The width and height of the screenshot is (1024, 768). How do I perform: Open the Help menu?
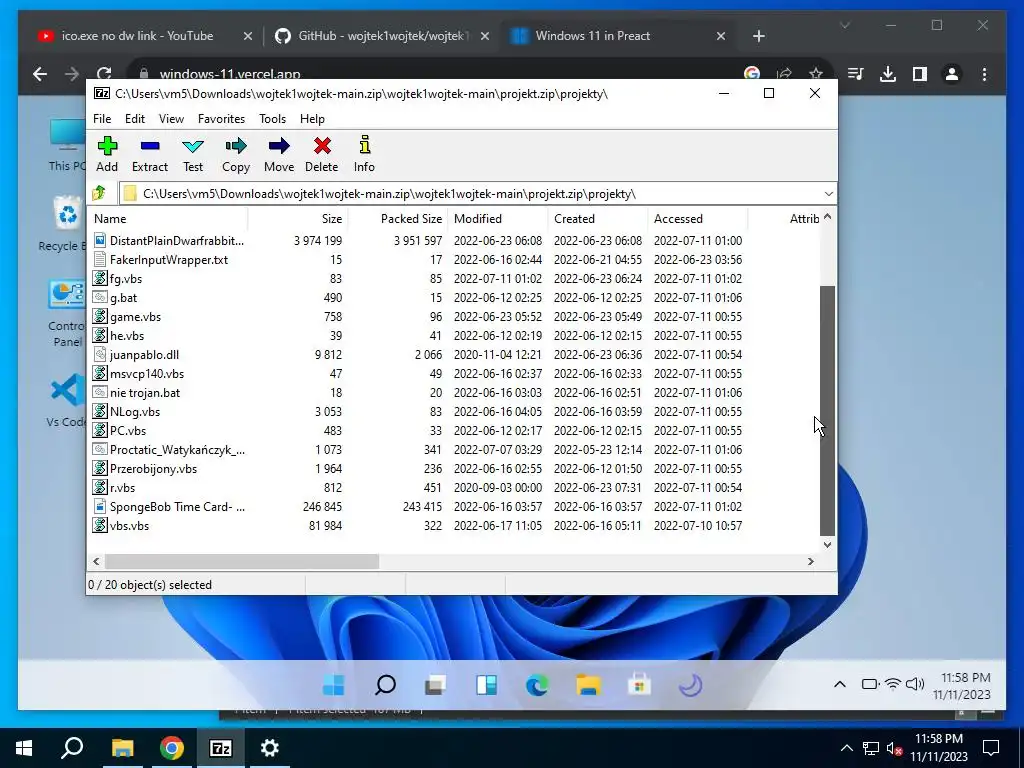[312, 119]
